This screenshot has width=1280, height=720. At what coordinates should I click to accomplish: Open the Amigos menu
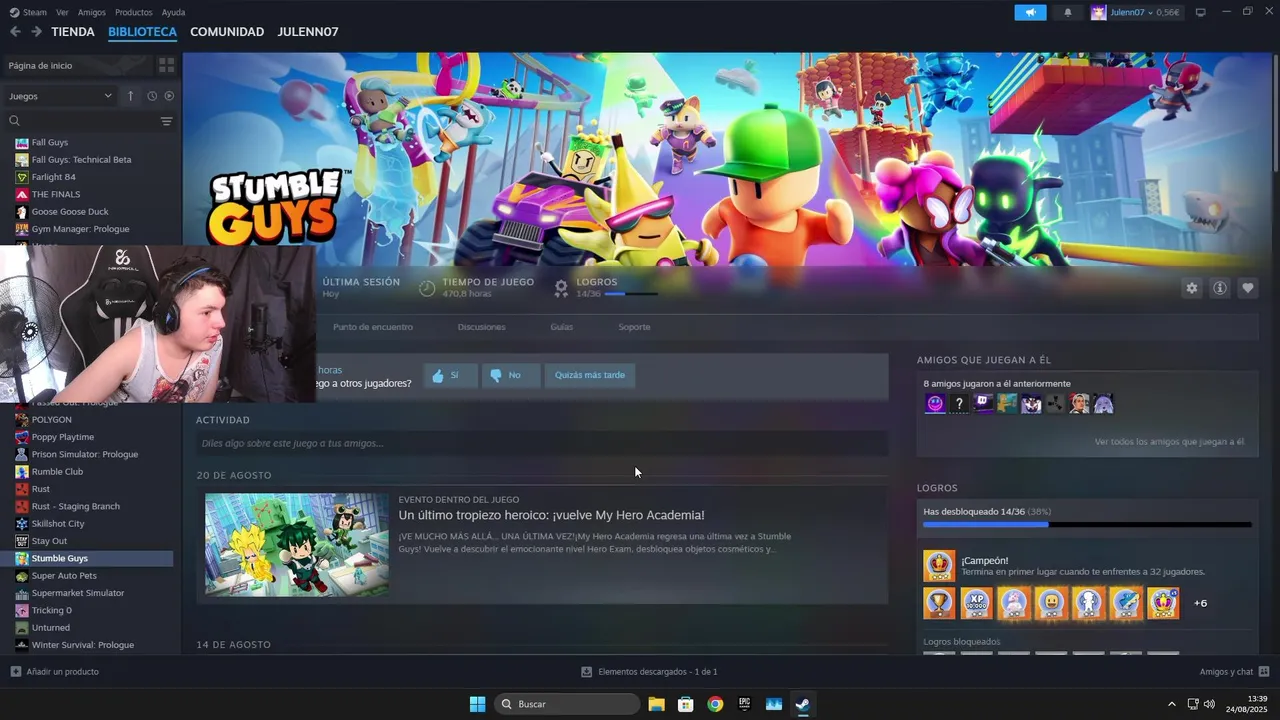tap(92, 12)
